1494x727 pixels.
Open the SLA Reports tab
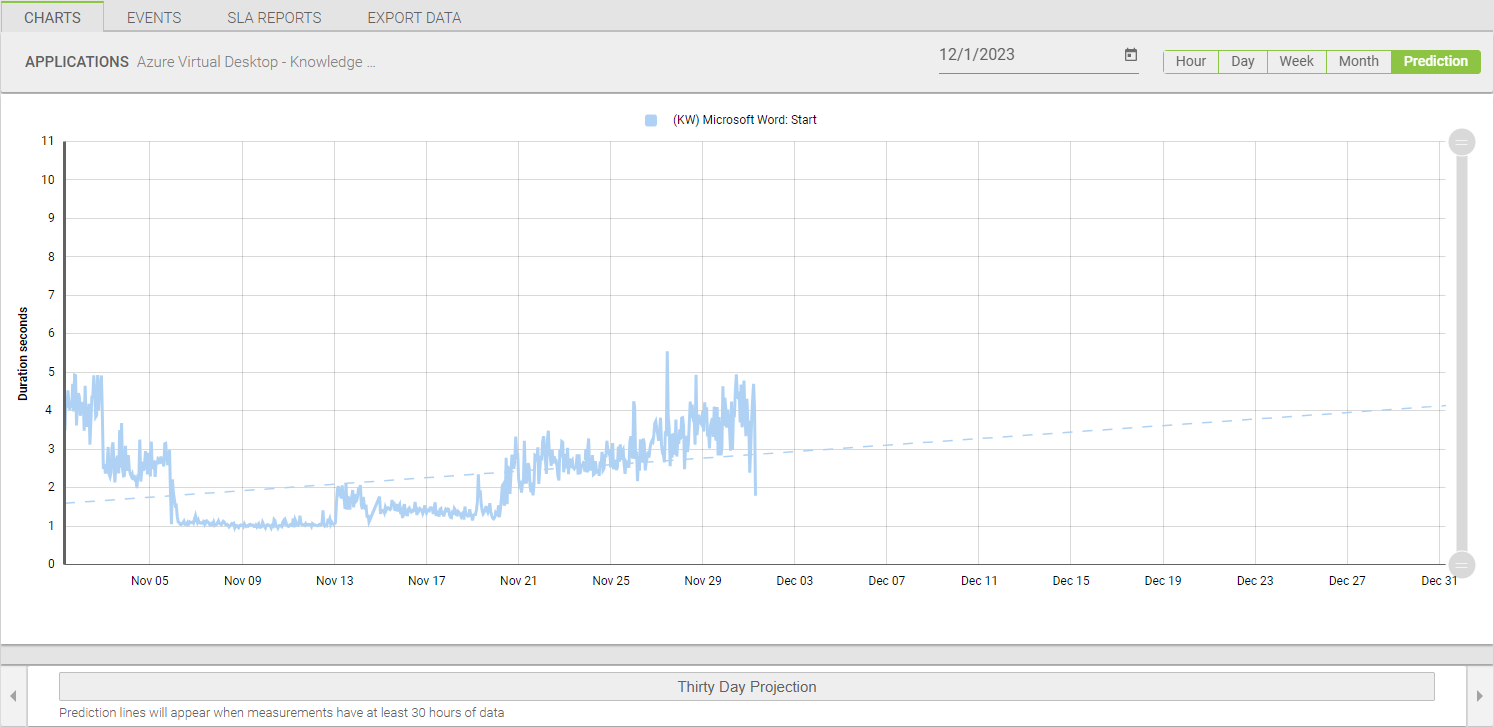[x=274, y=17]
